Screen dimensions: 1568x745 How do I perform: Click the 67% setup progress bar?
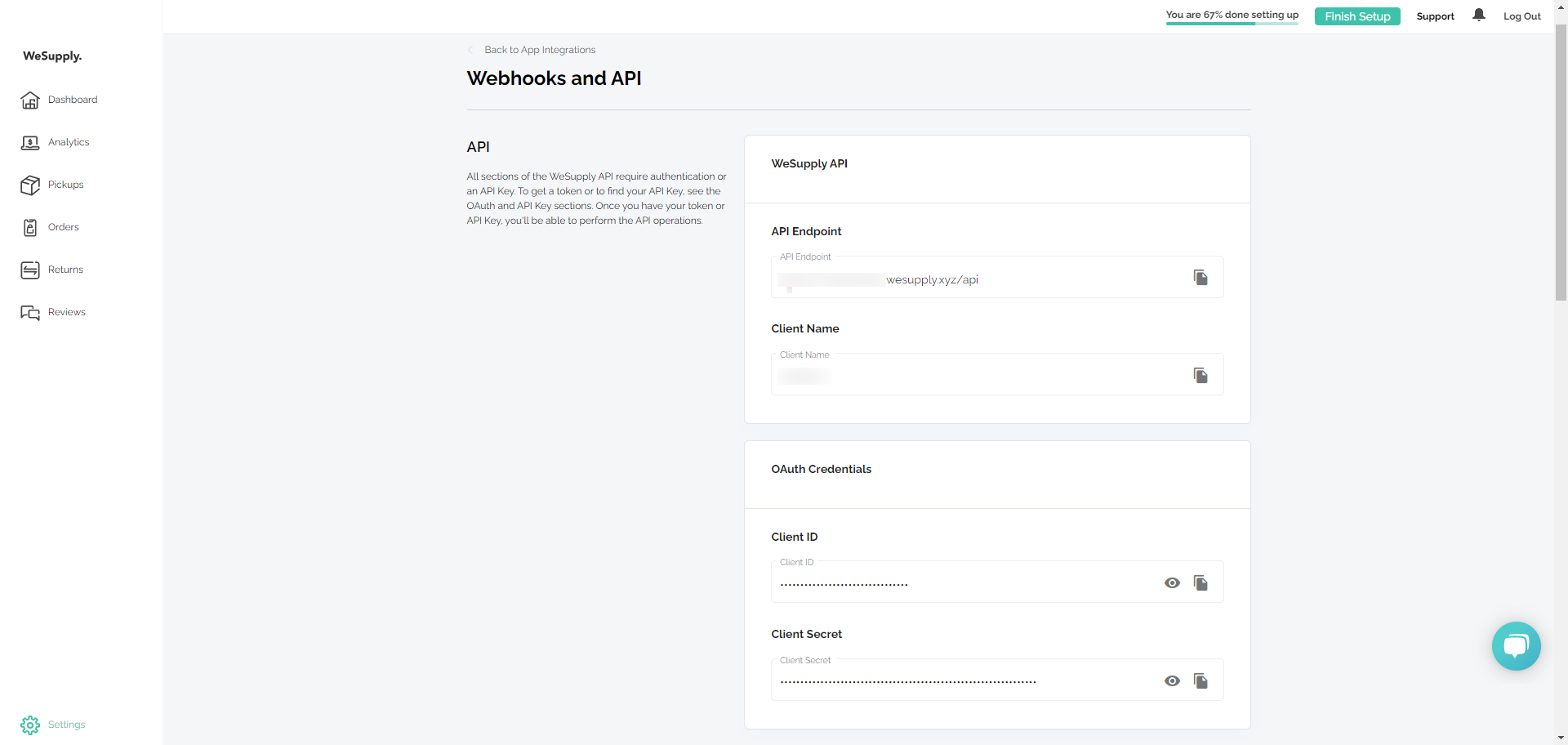(x=1232, y=24)
